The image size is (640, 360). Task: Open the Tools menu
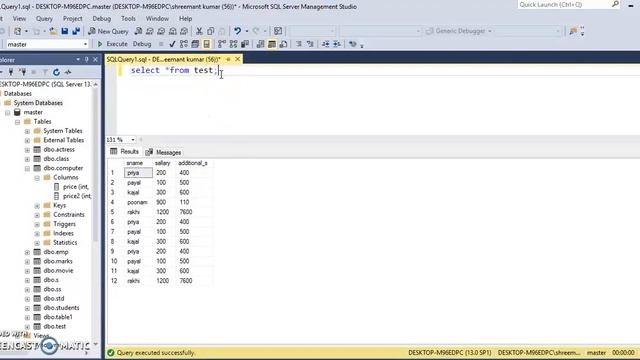click(128, 19)
